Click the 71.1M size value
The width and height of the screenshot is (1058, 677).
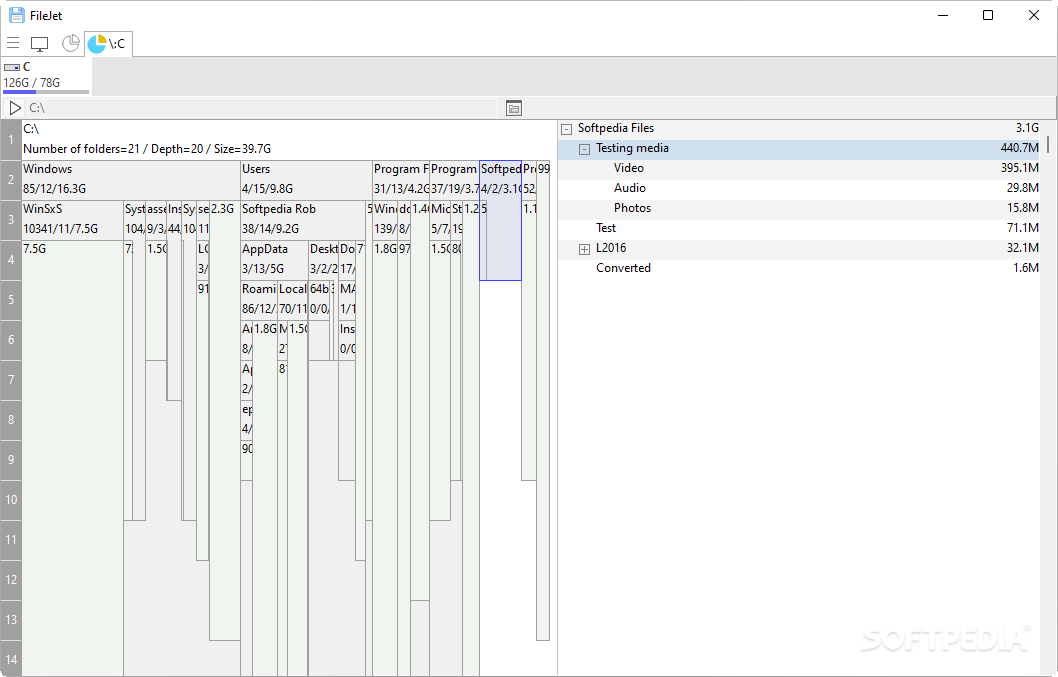pyautogui.click(x=1023, y=228)
